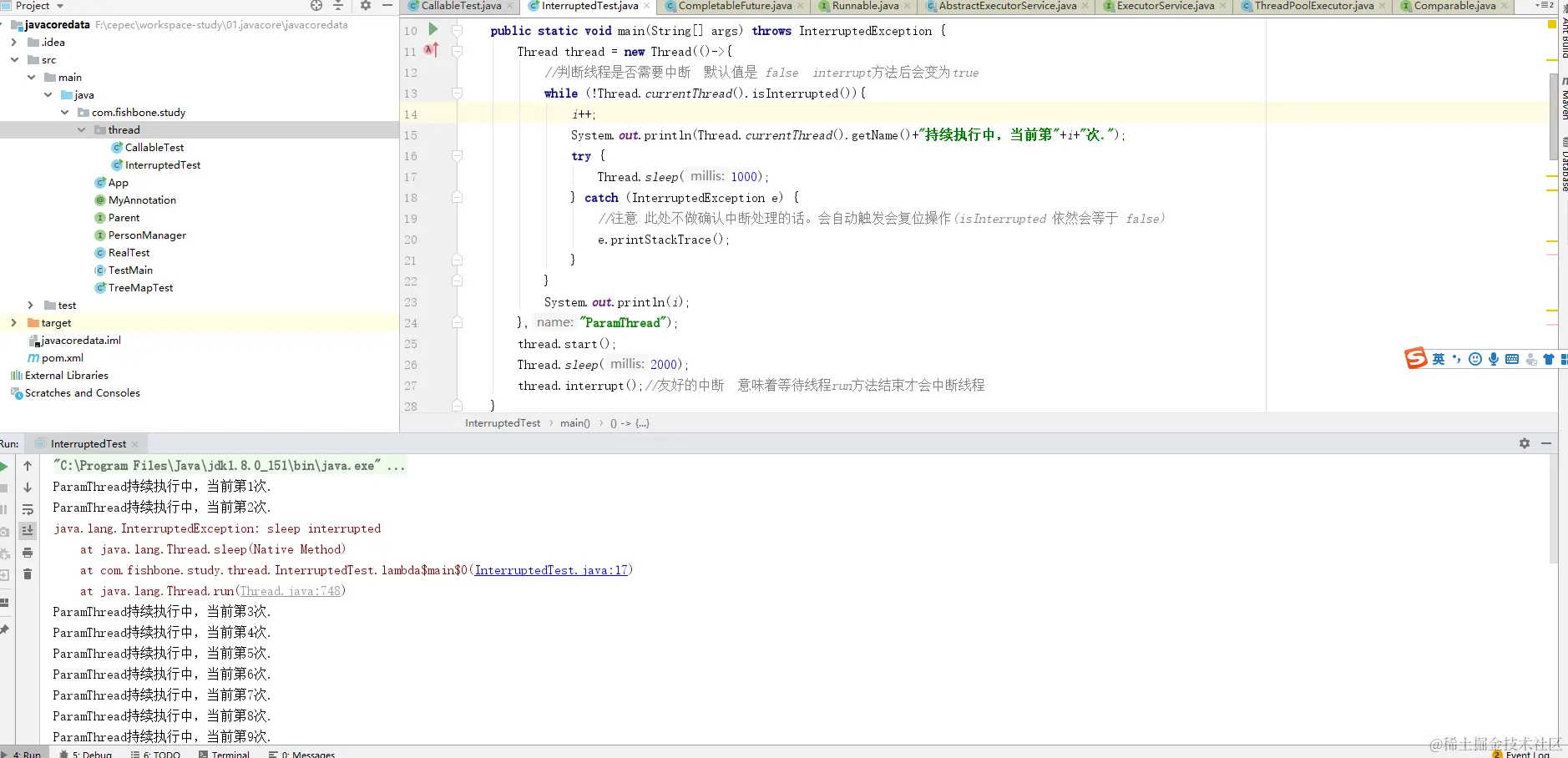Open Project panel settings gear

click(366, 5)
